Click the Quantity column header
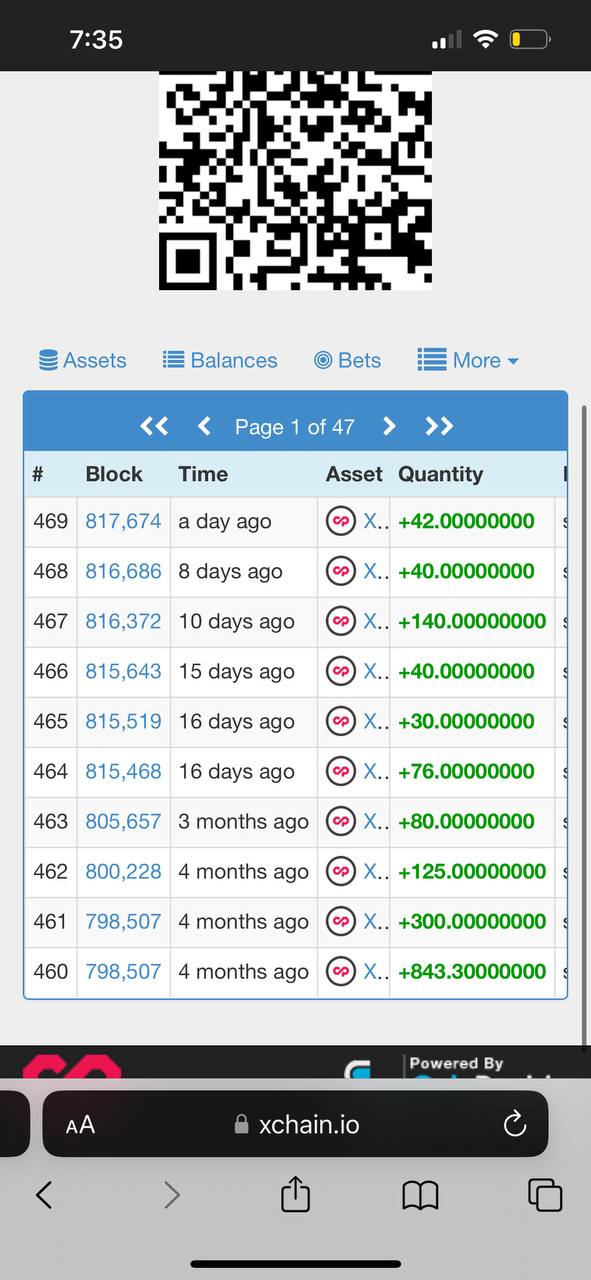Viewport: 591px width, 1280px height. click(440, 474)
